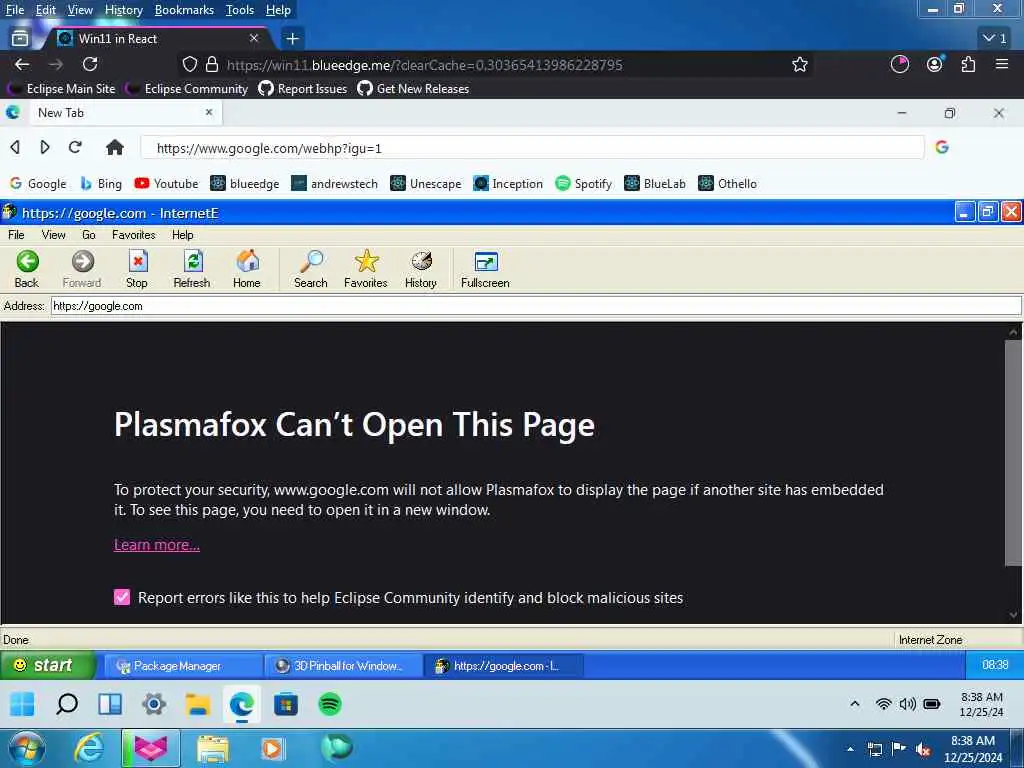The width and height of the screenshot is (1024, 768).
Task: Open the Windows 11 Start button
Action: (x=22, y=704)
